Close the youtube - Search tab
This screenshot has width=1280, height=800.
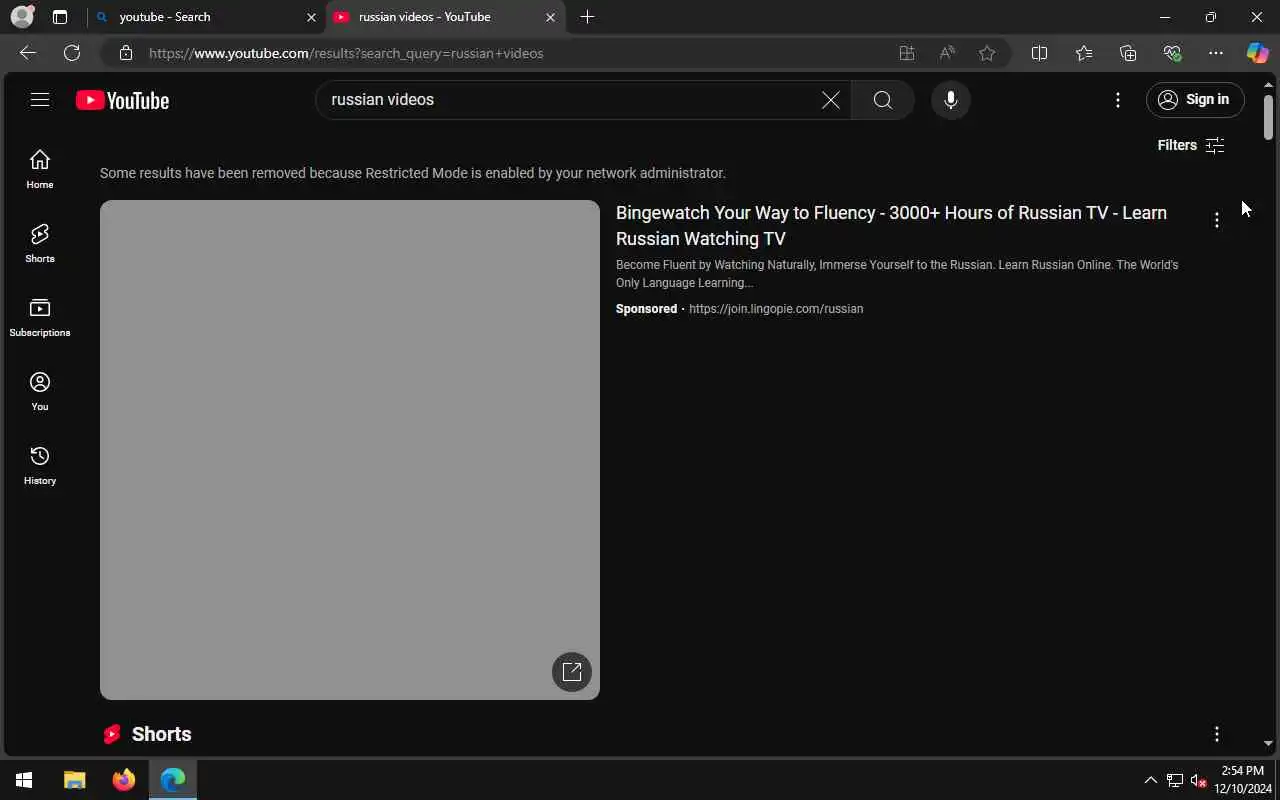(x=311, y=17)
